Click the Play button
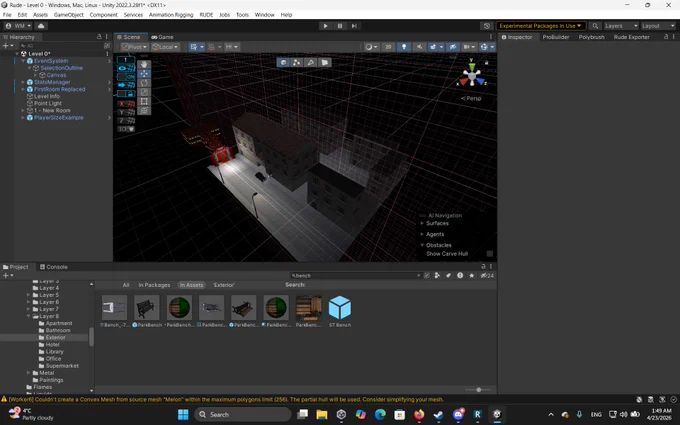Screen dimensions: 680x425 click(325, 26)
